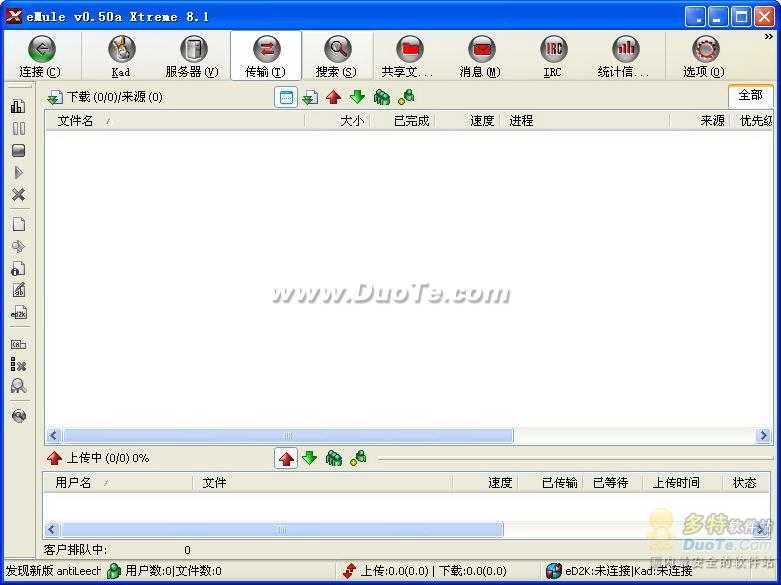Screen dimensions: 781x585
Task: Sort uploads by 已传输 column
Action: [550, 483]
